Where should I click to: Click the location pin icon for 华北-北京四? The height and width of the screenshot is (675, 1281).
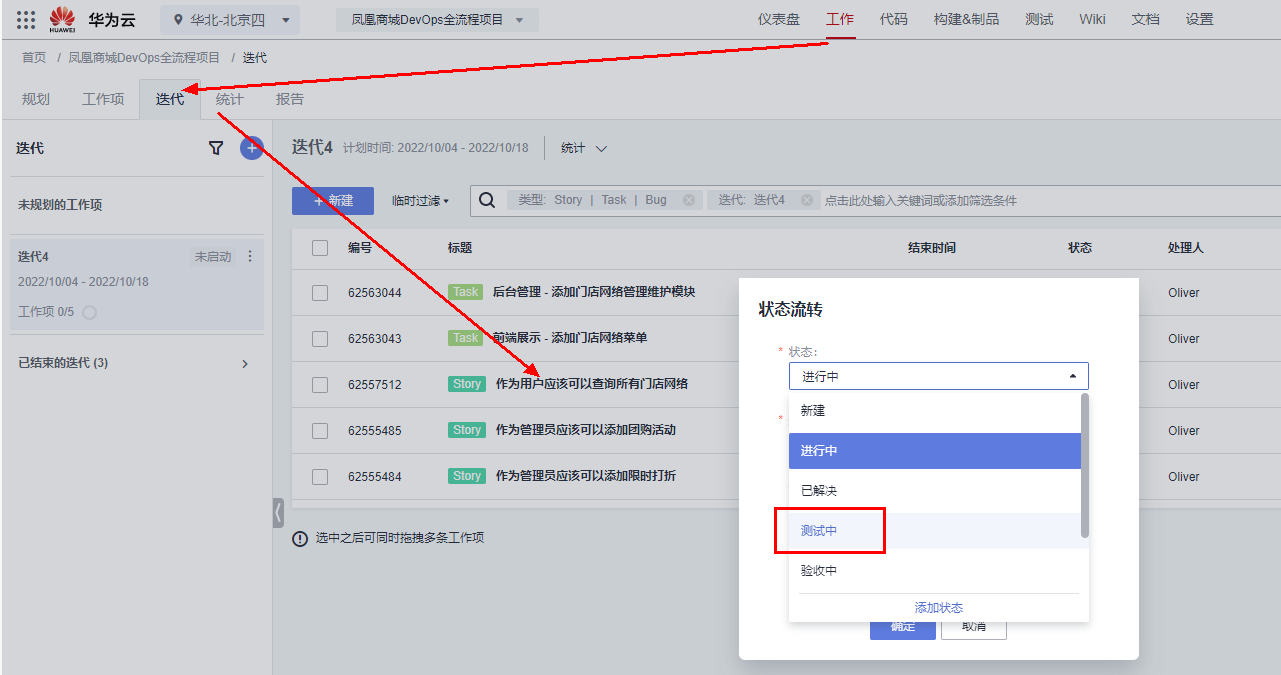pos(178,20)
